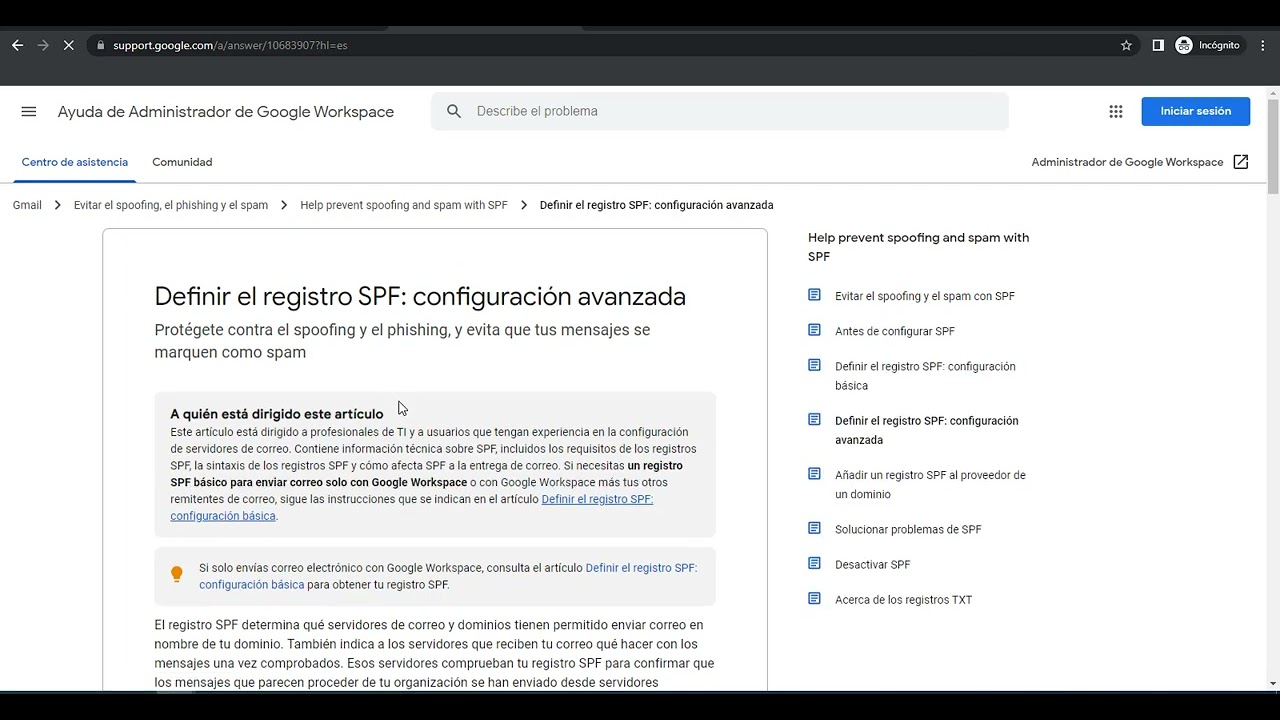
Task: Click the lightbulb tip icon
Action: [x=177, y=574]
